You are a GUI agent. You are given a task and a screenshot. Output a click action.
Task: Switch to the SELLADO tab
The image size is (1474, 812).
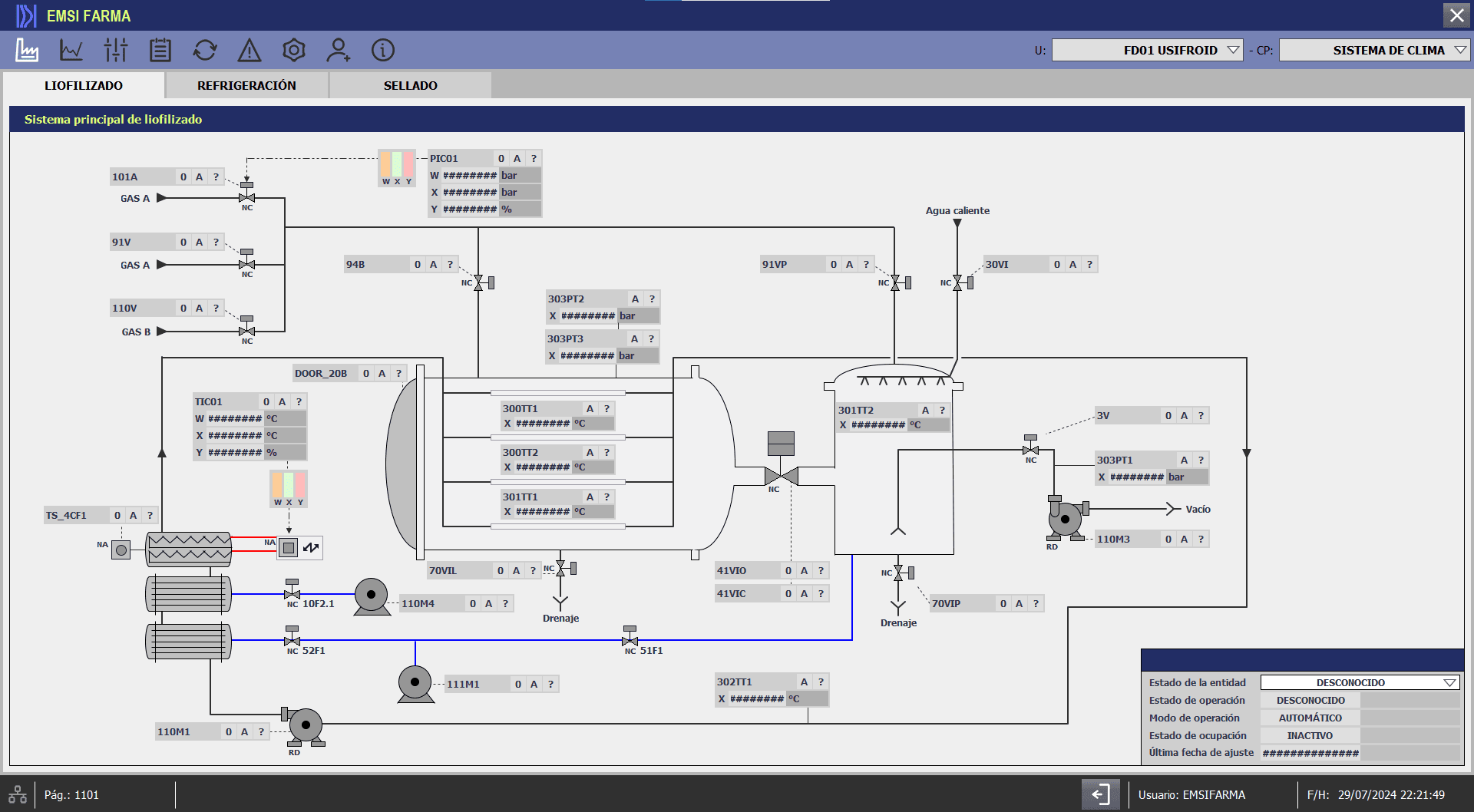(x=411, y=85)
